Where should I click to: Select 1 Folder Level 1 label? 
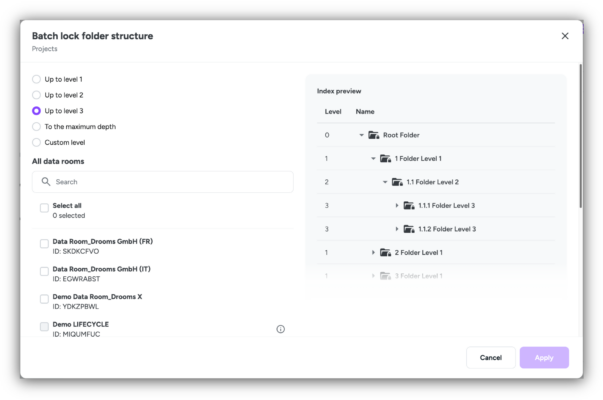point(418,158)
